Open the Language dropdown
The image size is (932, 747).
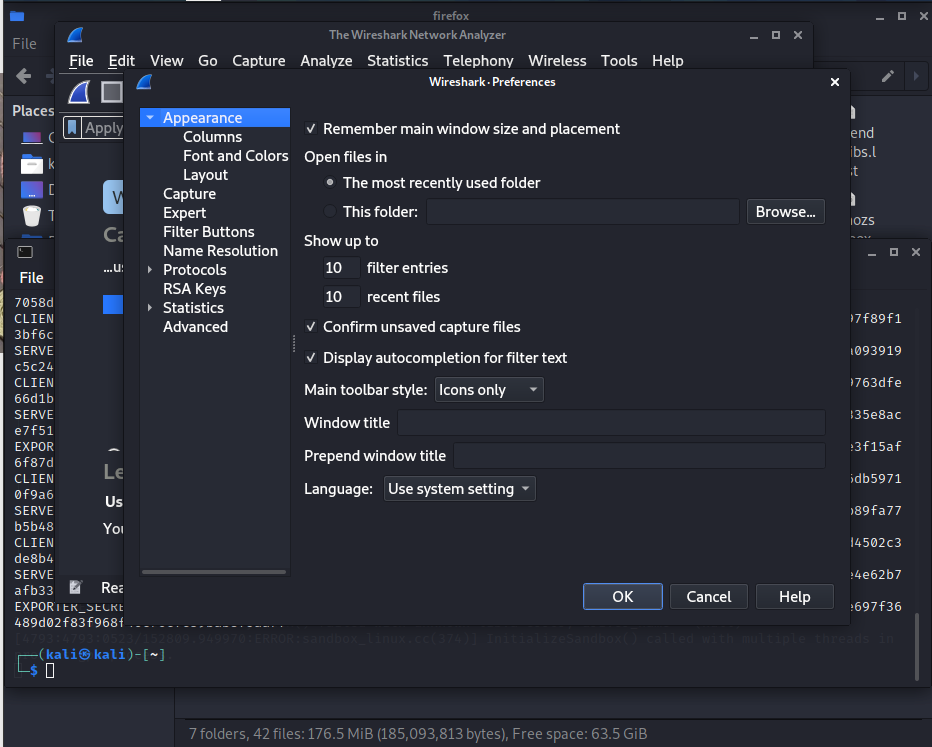[460, 489]
